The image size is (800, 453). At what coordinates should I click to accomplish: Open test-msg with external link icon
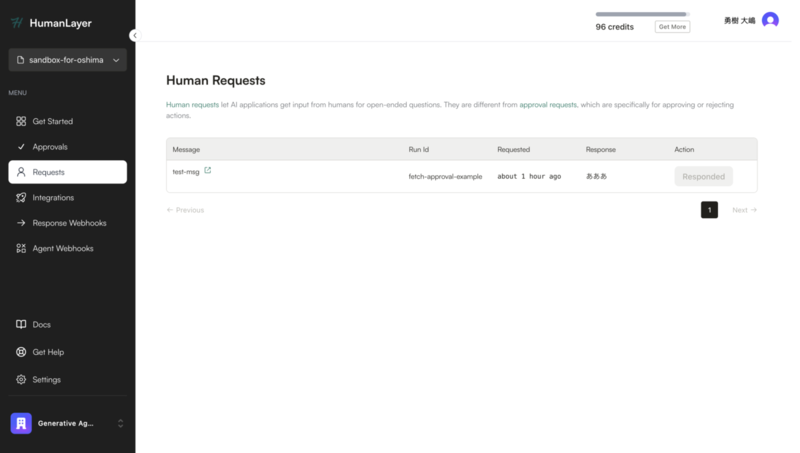(208, 170)
